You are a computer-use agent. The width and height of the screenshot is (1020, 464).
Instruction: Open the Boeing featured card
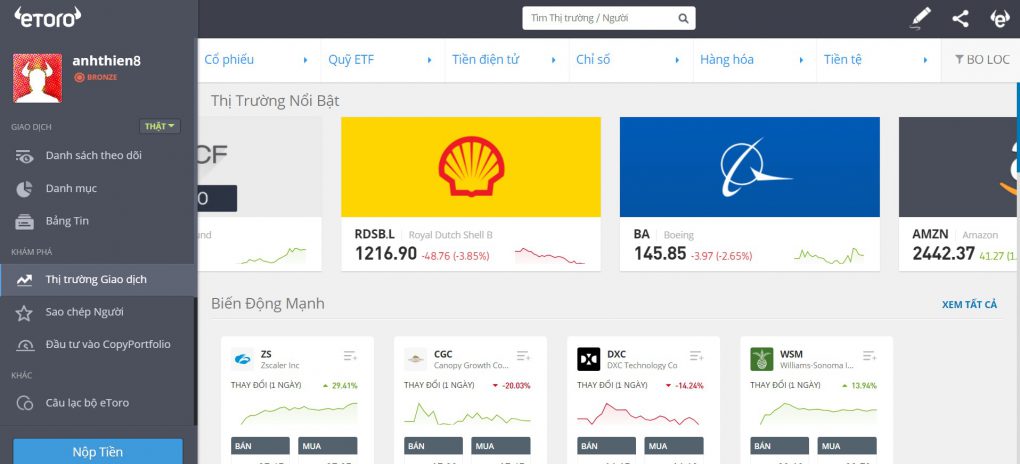pos(749,194)
